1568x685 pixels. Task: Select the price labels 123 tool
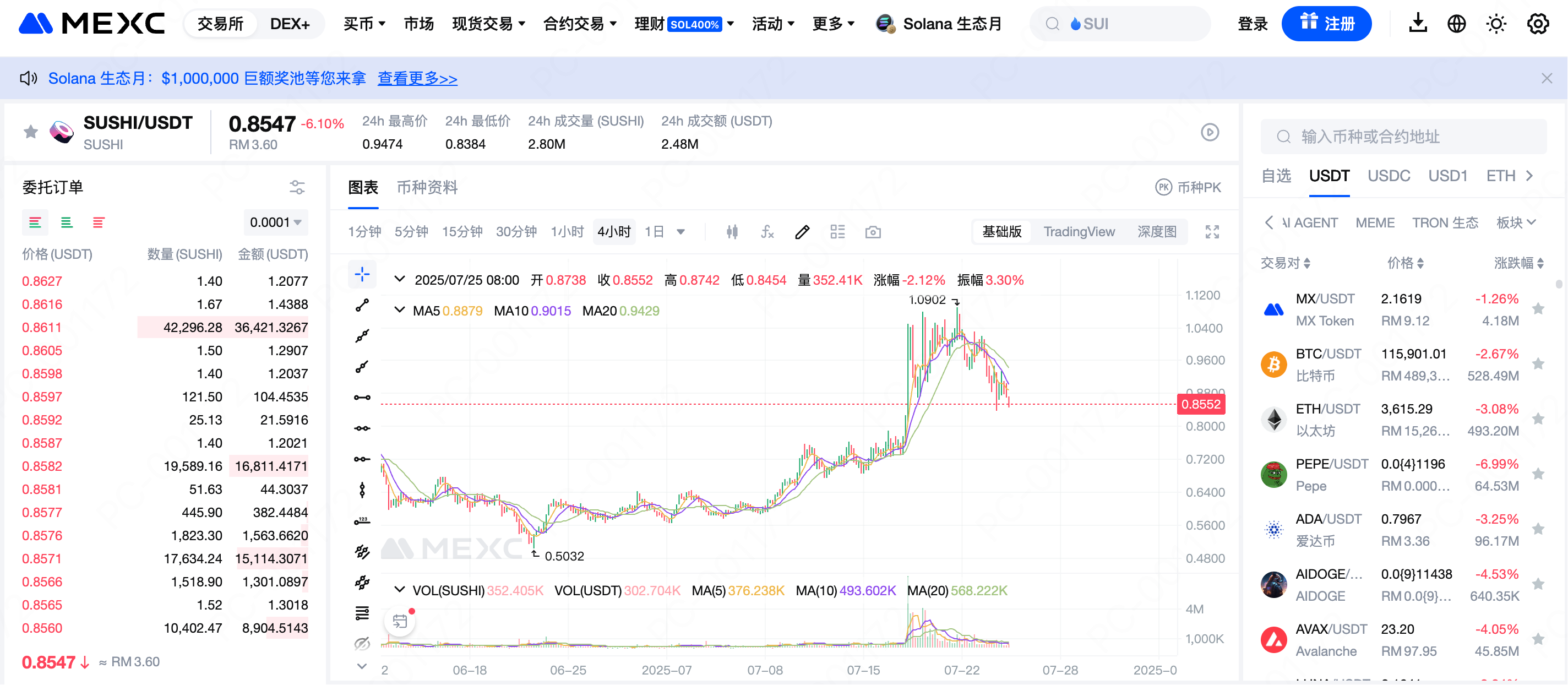(362, 520)
